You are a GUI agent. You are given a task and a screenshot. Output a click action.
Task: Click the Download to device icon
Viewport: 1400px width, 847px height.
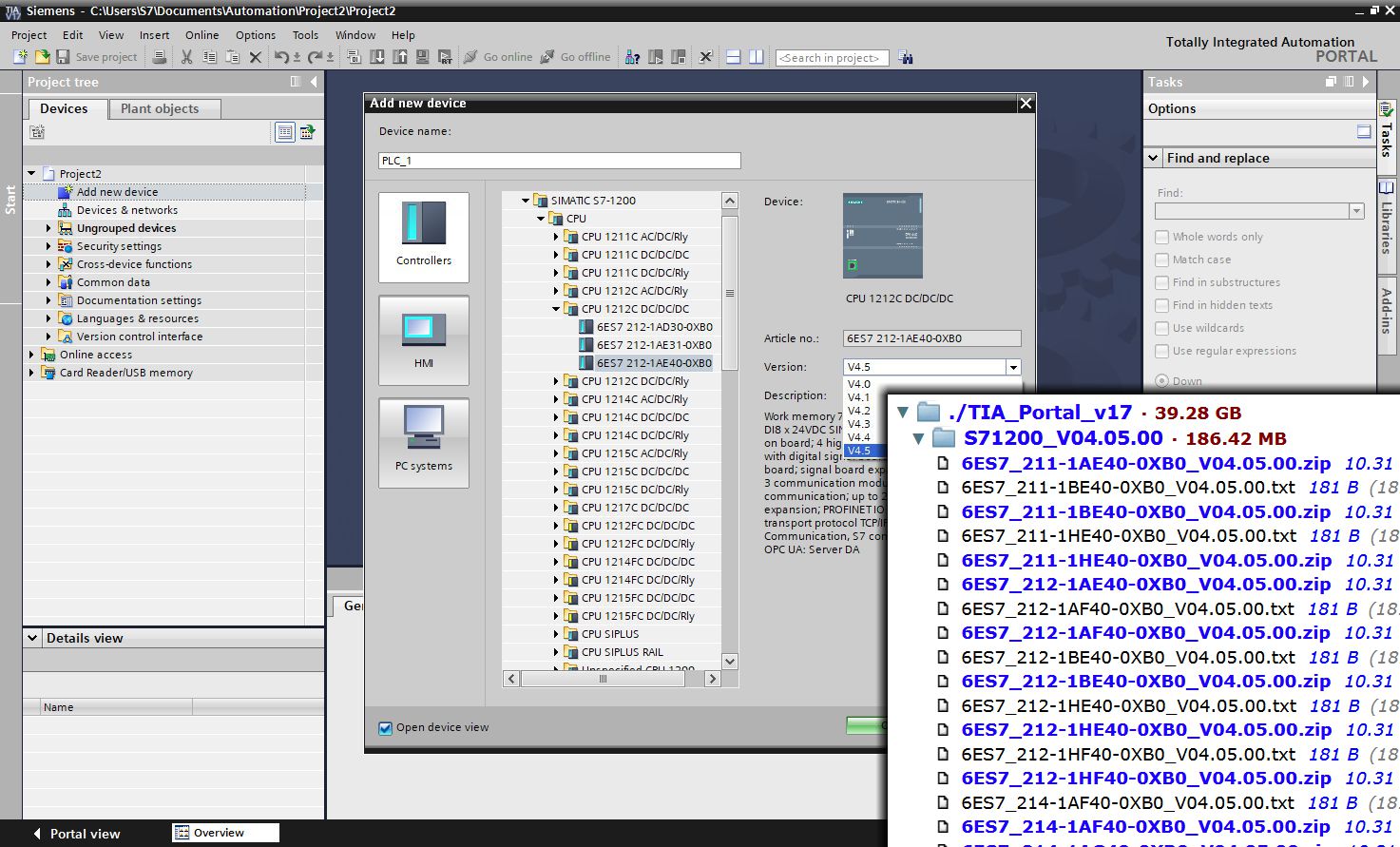(377, 57)
